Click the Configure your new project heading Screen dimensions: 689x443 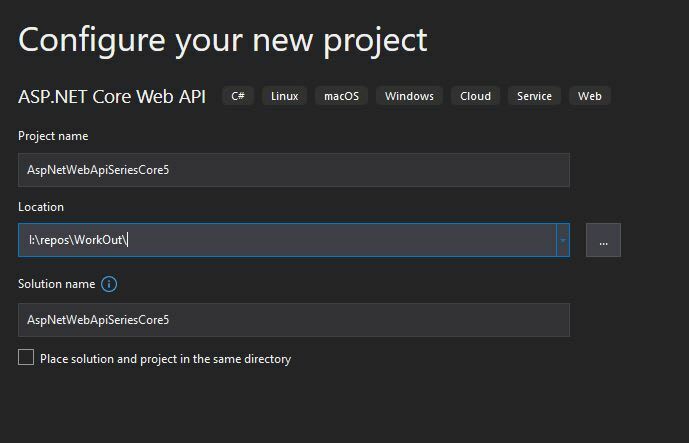tap(223, 41)
